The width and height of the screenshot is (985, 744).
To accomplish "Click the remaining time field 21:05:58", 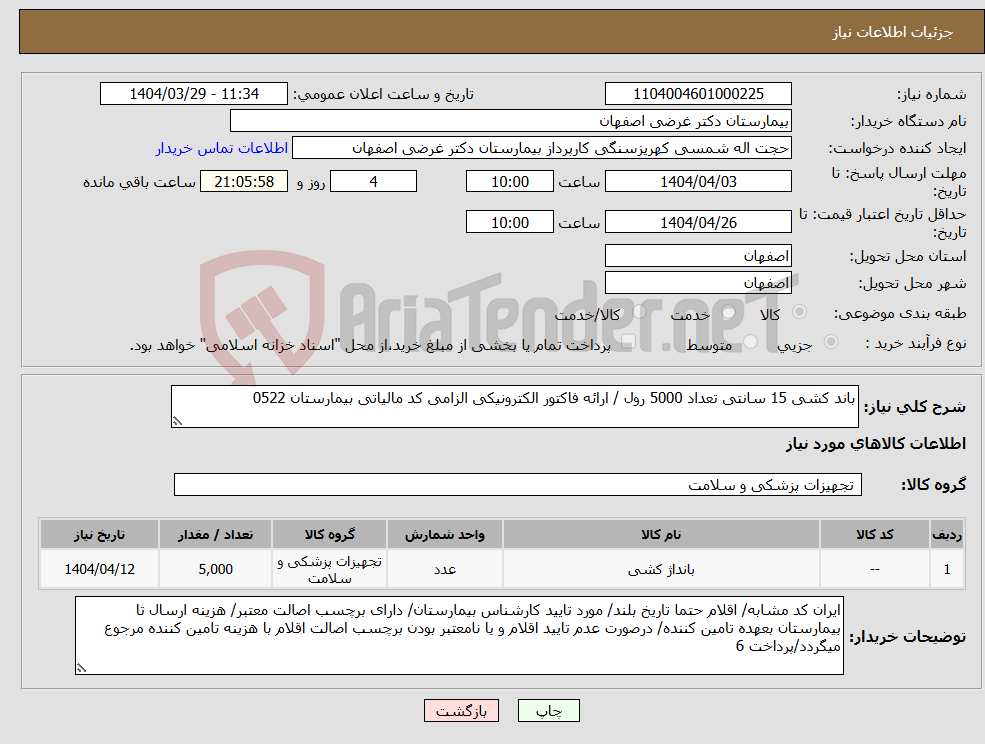I will [244, 182].
